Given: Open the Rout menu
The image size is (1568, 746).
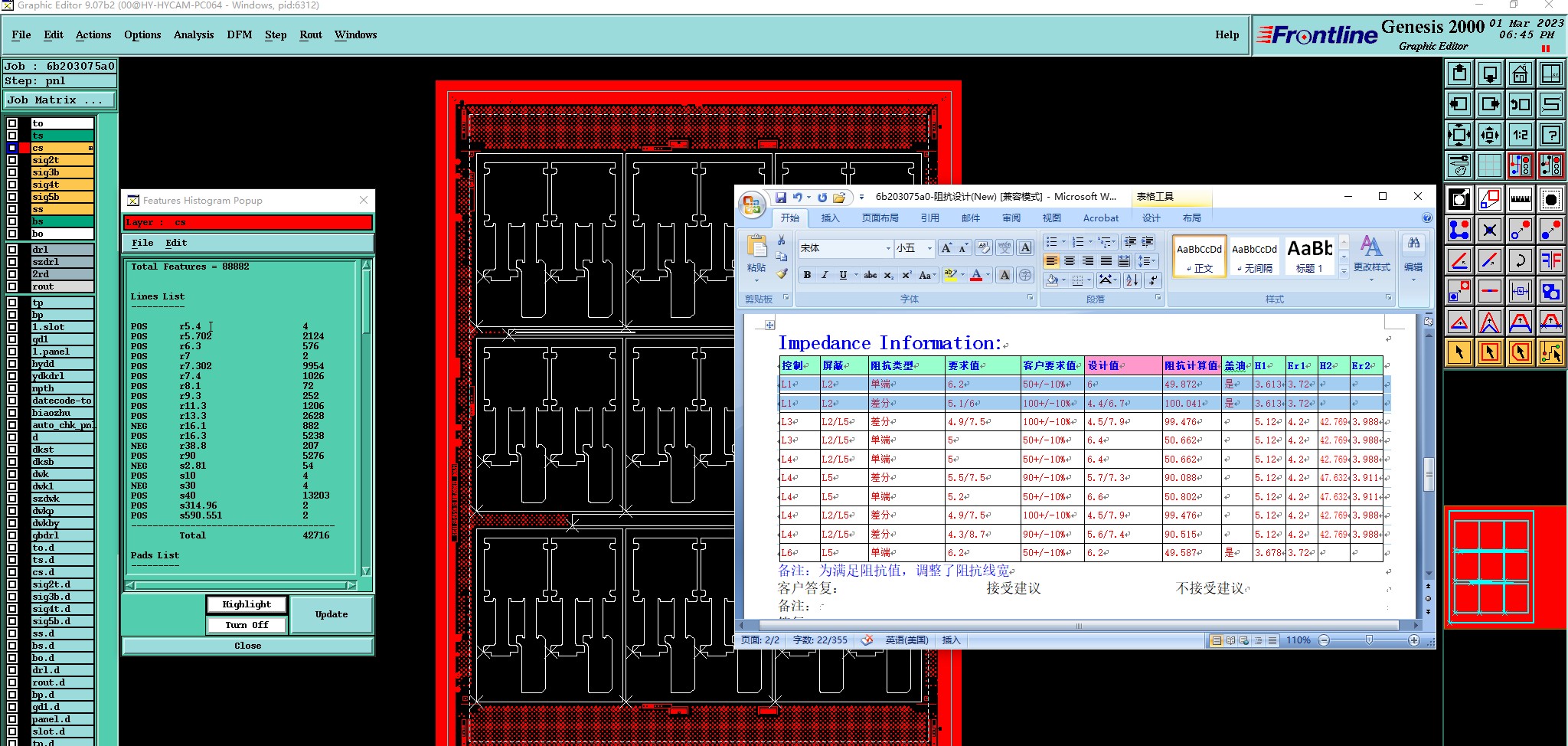Looking at the screenshot, I should coord(311,34).
